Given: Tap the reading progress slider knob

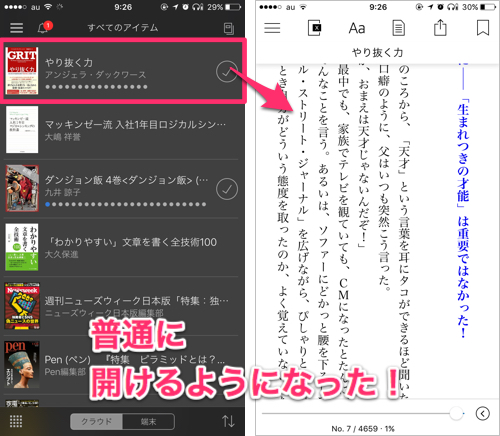Looking at the screenshot, I should point(456,413).
